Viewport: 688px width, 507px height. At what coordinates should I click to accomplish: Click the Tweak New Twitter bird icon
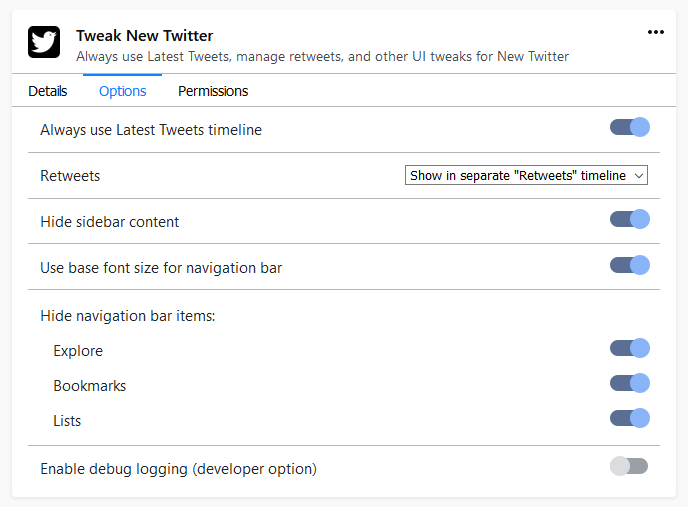[x=44, y=42]
